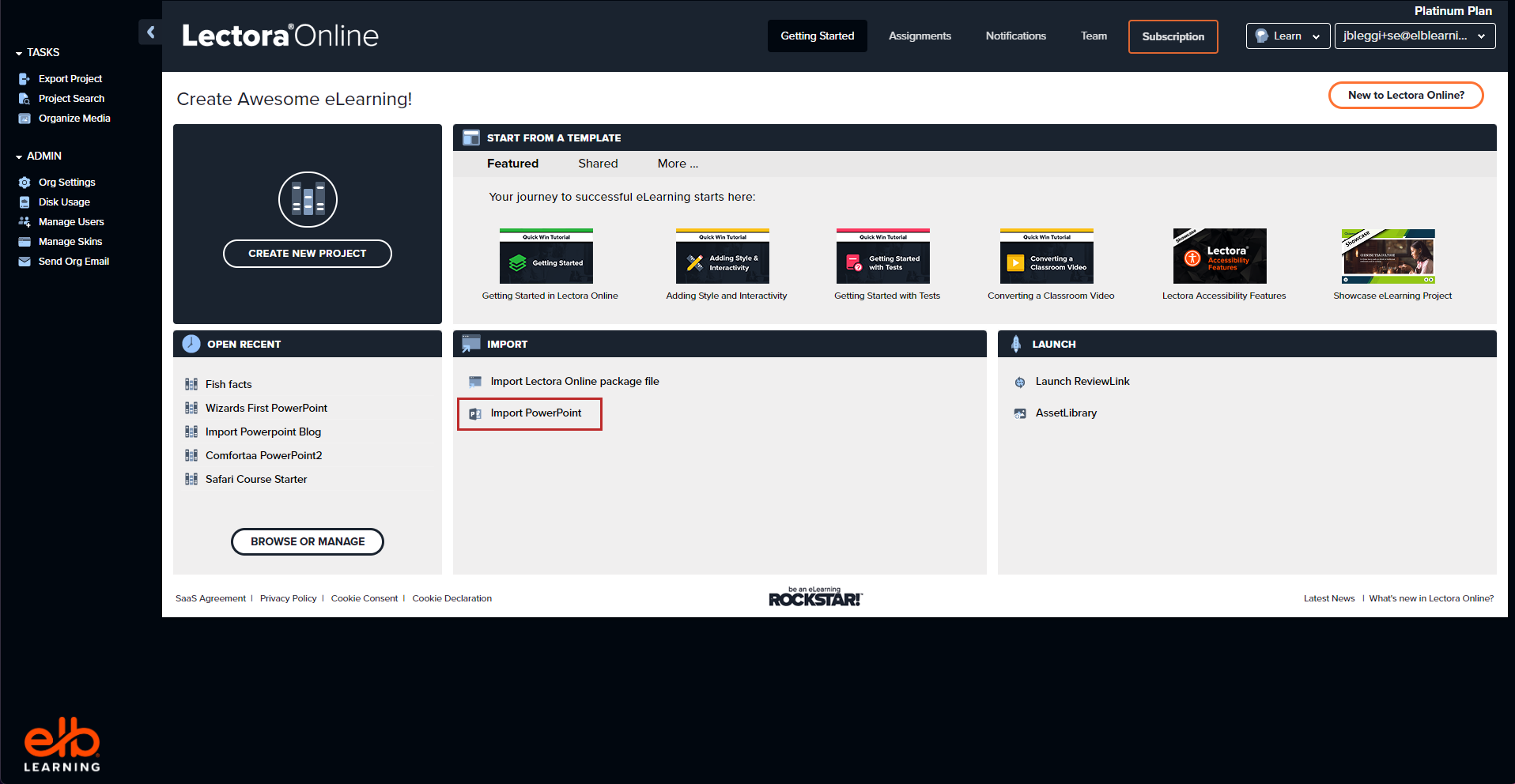Open the Fish facts recent project

tap(229, 384)
